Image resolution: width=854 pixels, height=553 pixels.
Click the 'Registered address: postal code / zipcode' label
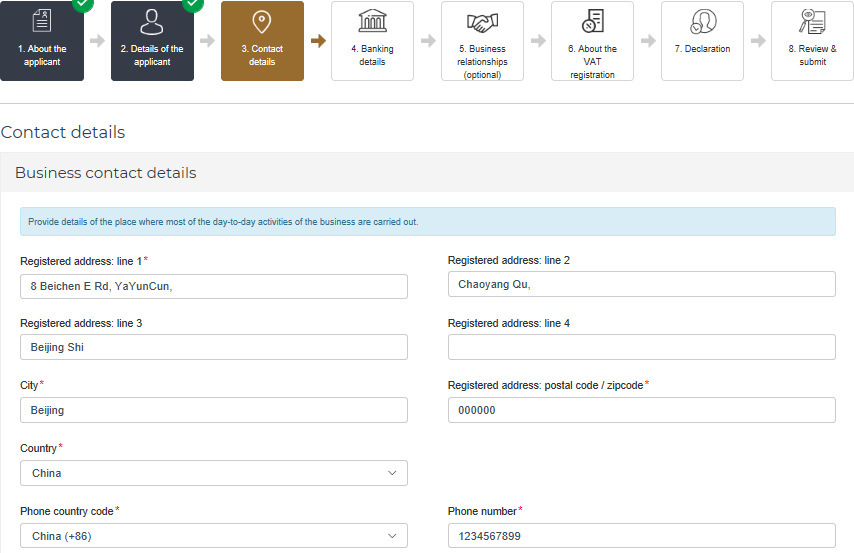pyautogui.click(x=545, y=385)
